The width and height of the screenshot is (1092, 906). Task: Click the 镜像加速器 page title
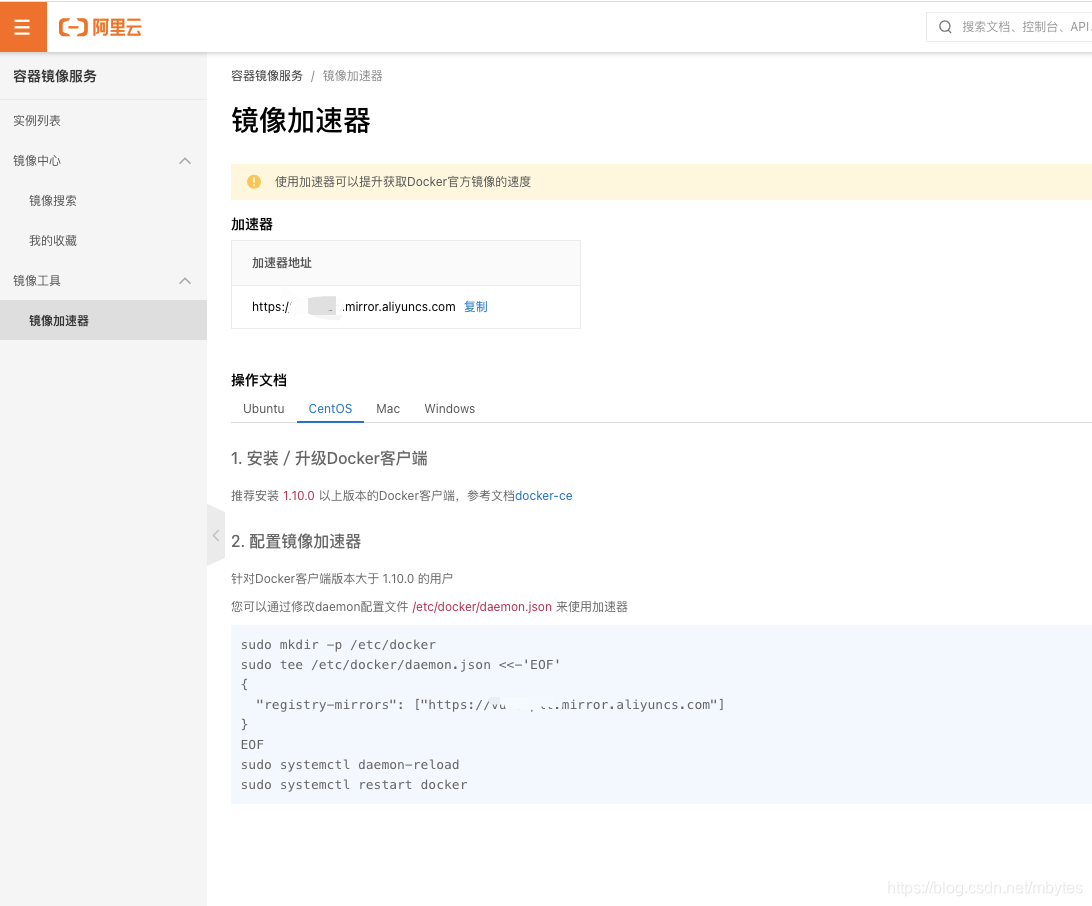[301, 120]
